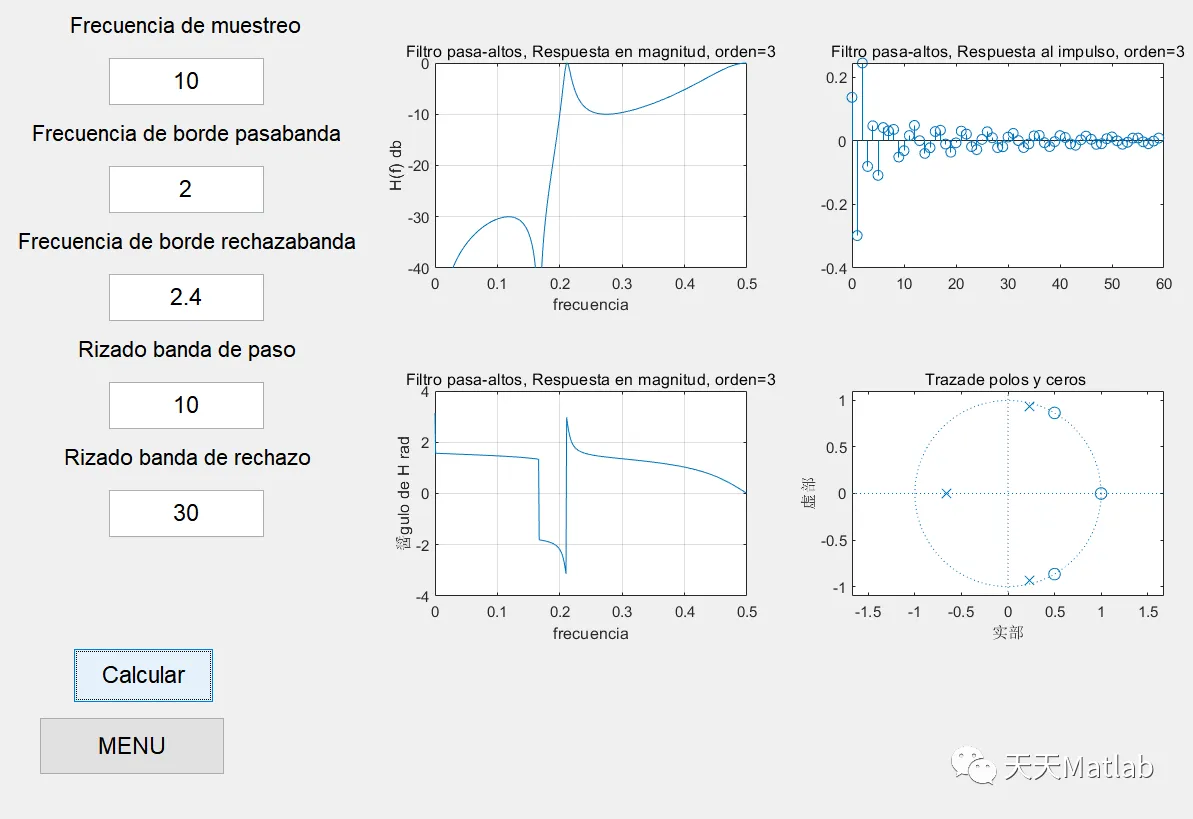1193x819 pixels.
Task: Click the Frecuencia de muestreo label
Action: (x=185, y=26)
